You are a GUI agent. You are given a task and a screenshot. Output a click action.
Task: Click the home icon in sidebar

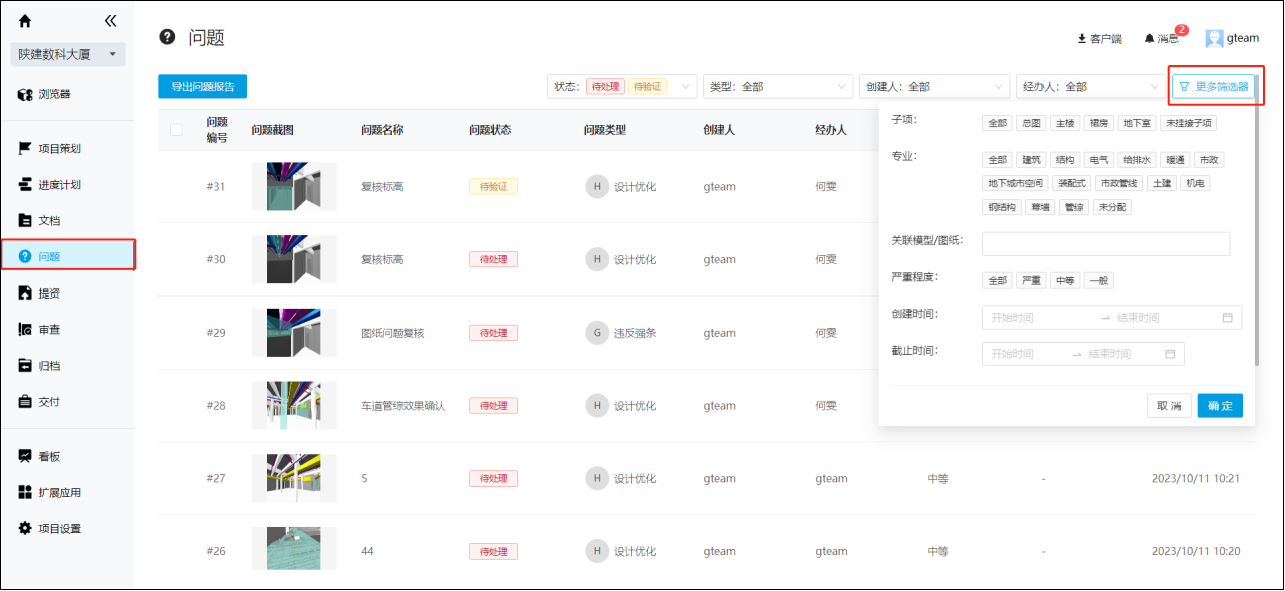(25, 21)
